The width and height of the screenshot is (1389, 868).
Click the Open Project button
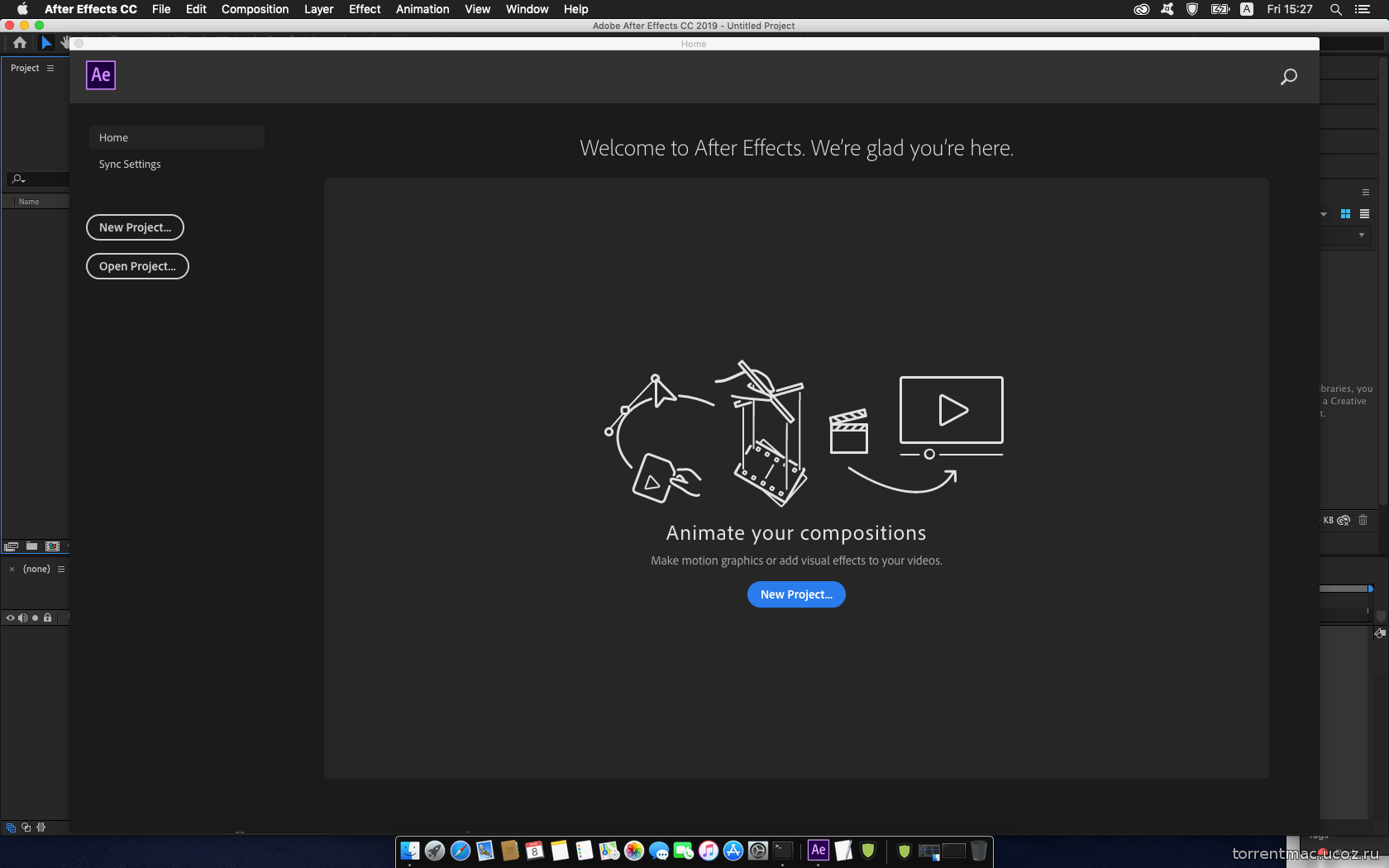point(137,266)
